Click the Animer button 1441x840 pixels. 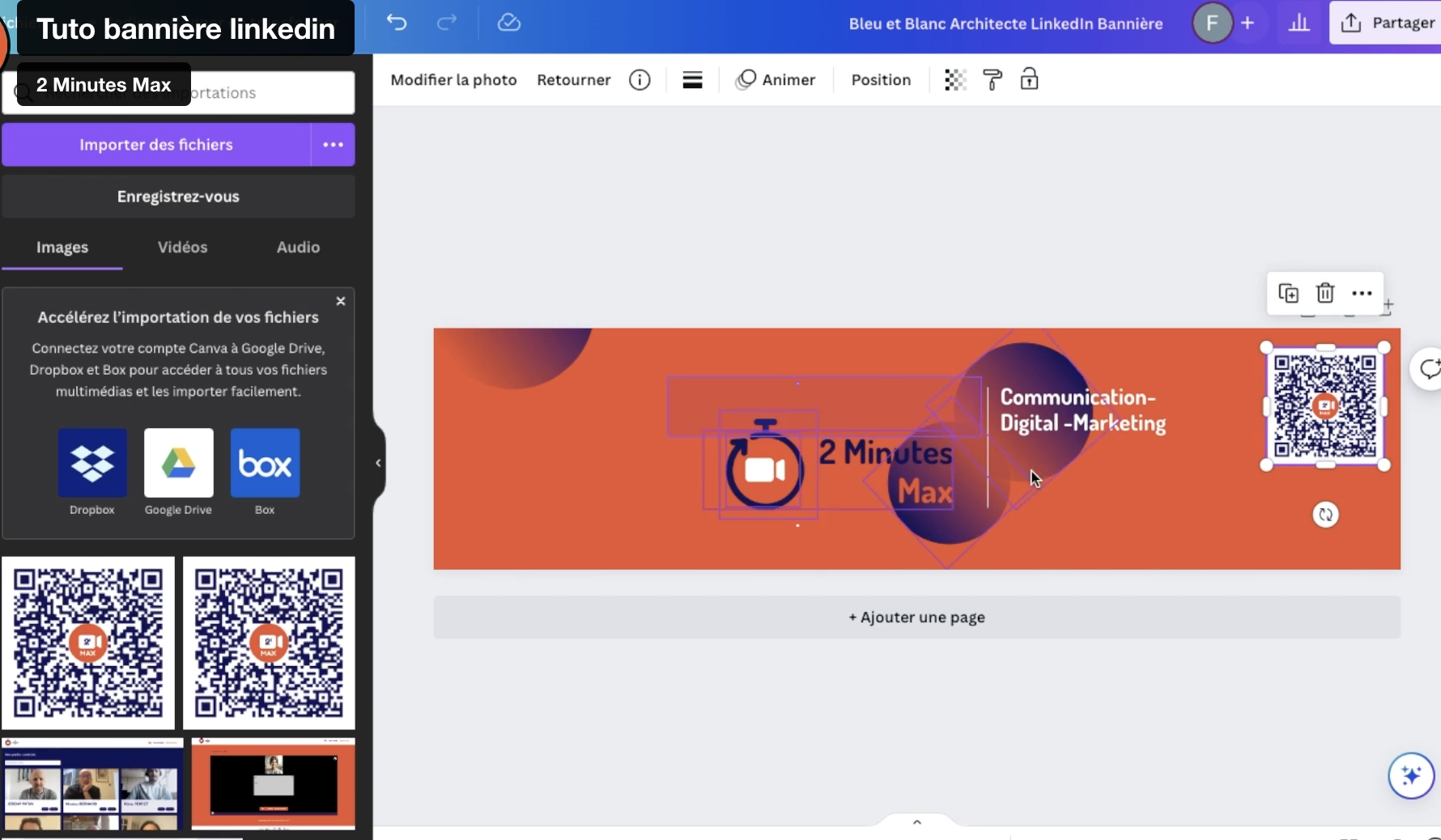(x=776, y=80)
